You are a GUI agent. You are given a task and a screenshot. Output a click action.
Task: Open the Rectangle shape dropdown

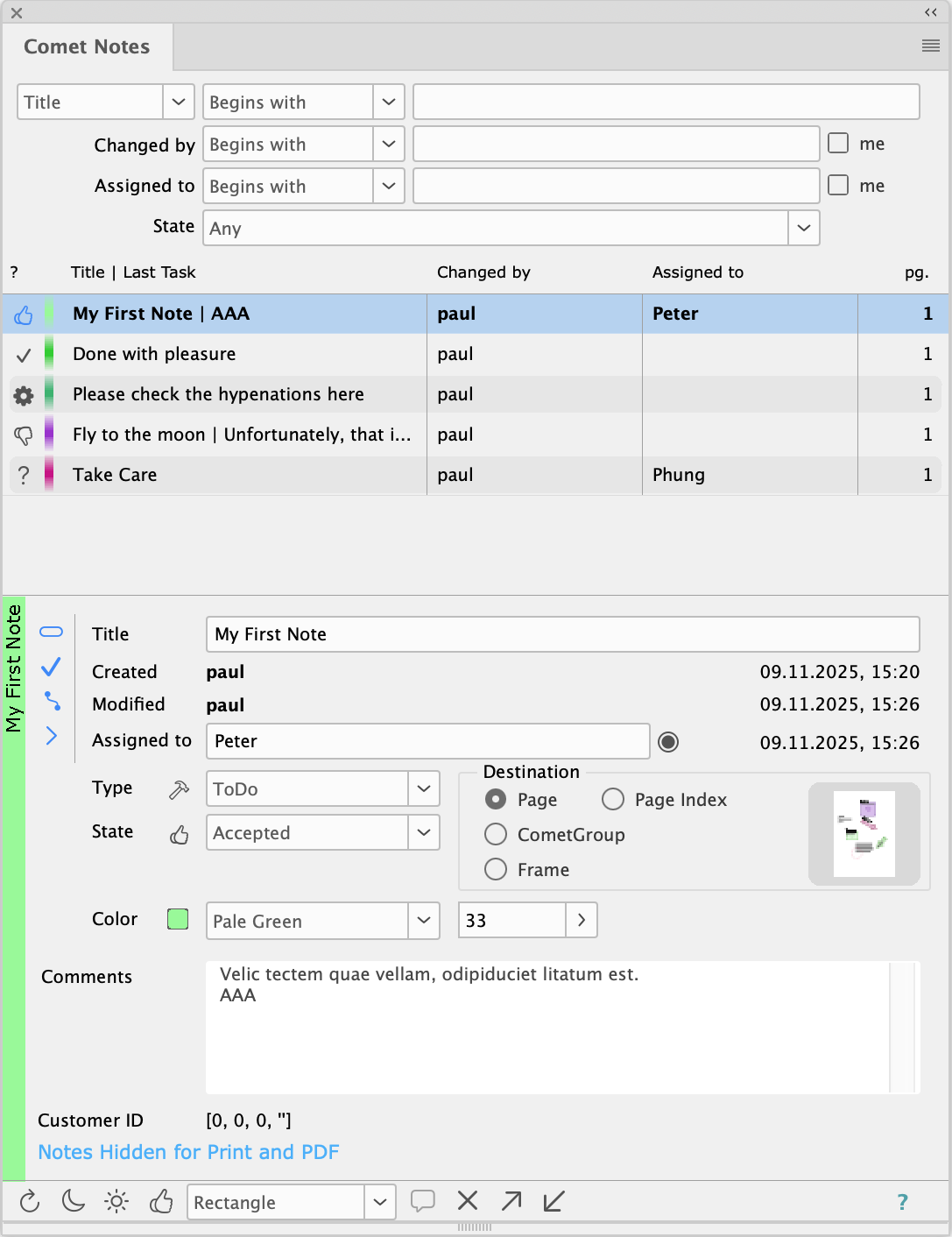(379, 1203)
